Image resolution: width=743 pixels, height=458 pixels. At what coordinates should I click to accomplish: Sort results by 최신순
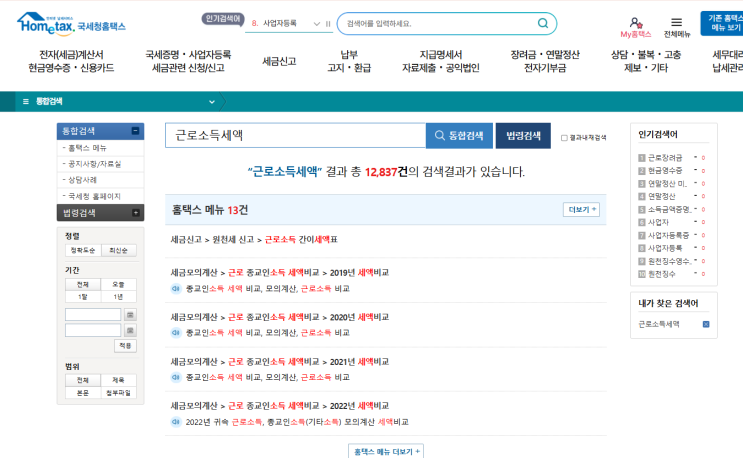click(x=118, y=250)
